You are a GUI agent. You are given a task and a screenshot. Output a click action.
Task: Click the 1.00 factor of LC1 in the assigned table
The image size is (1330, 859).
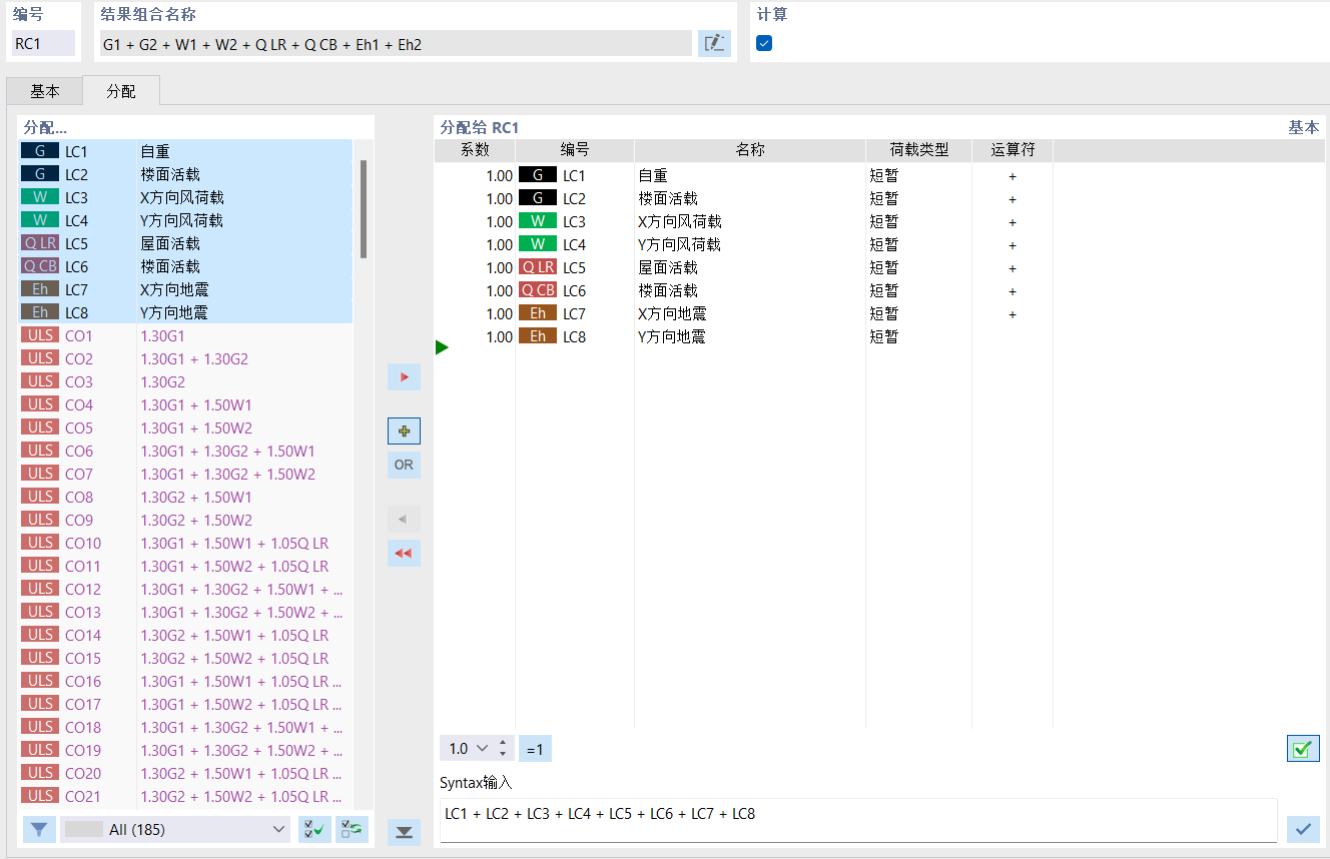coord(499,175)
